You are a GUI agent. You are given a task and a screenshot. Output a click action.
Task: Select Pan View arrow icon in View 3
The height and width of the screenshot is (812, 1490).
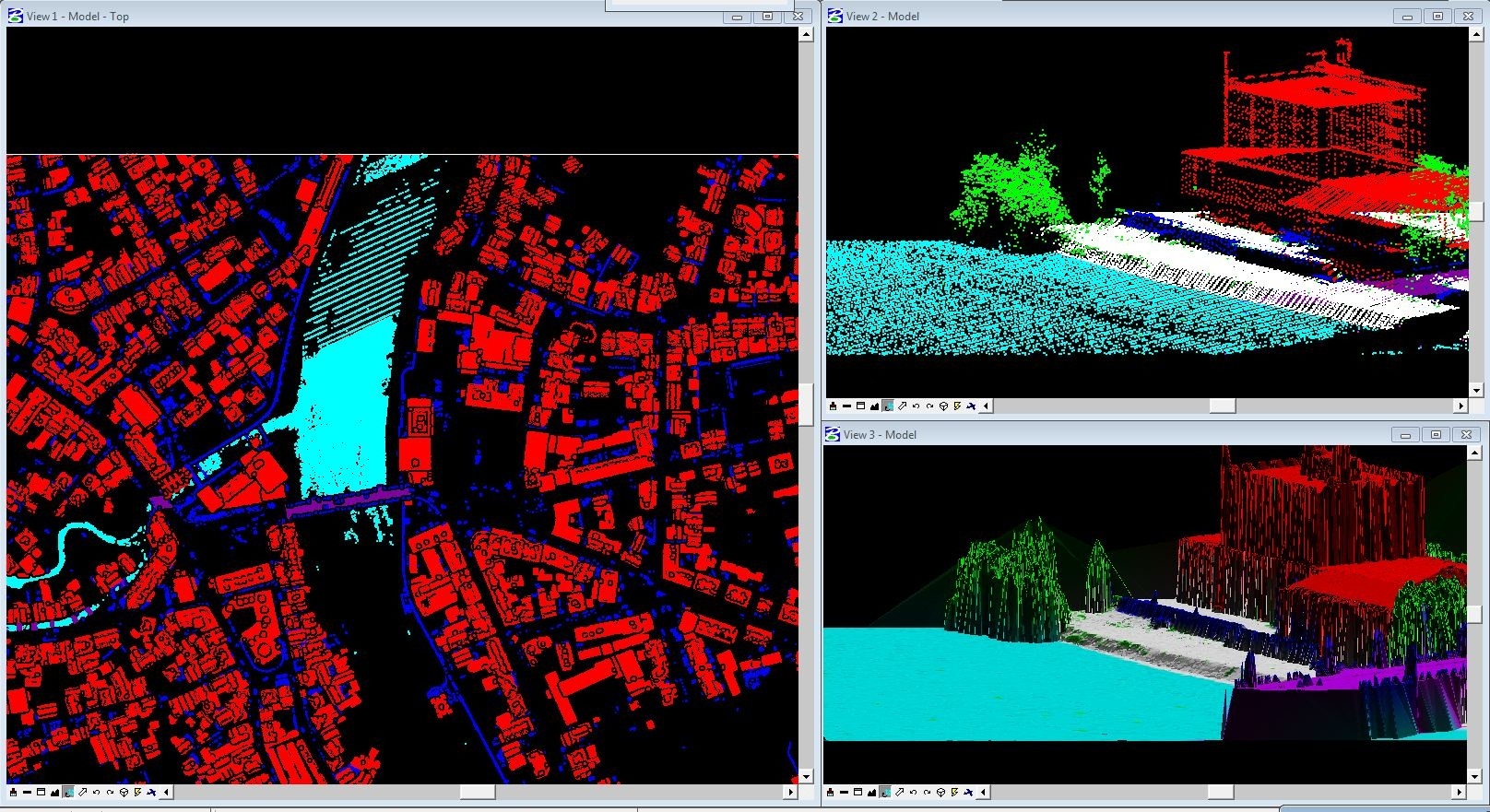[899, 792]
